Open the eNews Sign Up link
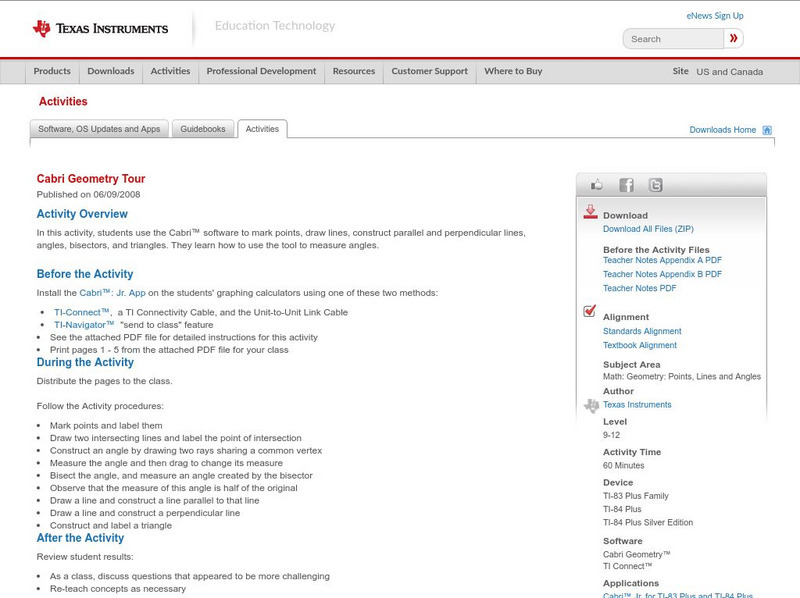The height and width of the screenshot is (598, 800). pyautogui.click(x=715, y=16)
